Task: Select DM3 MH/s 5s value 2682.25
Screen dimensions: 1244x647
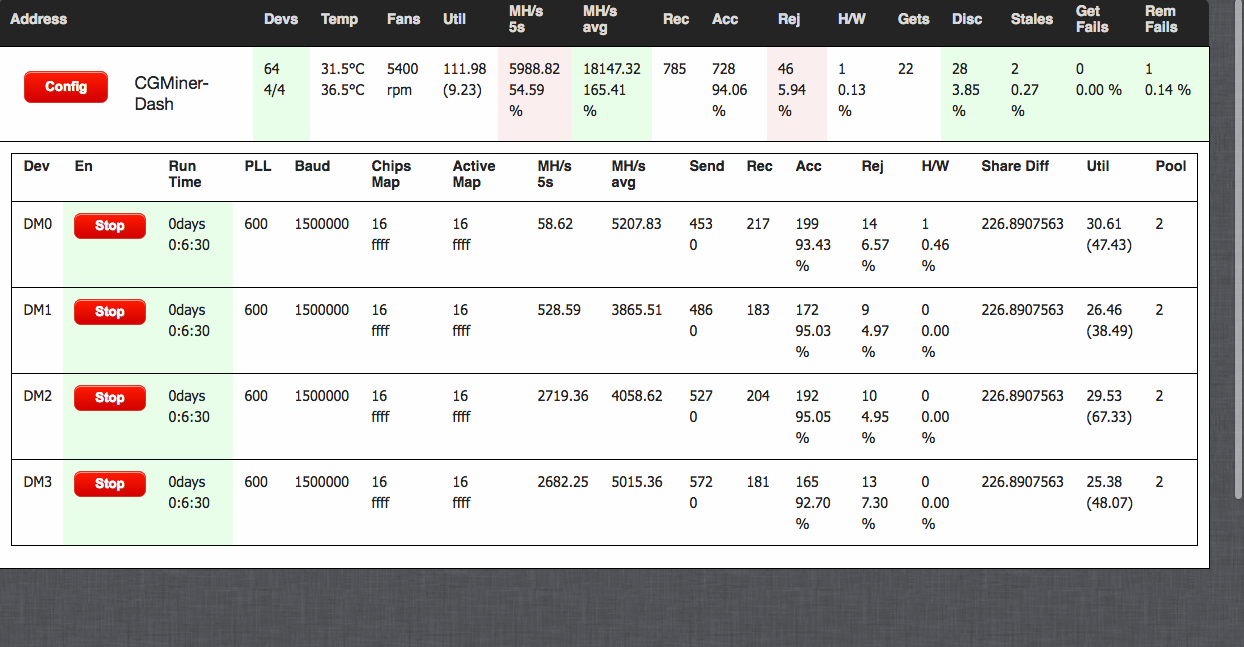Action: click(x=563, y=482)
